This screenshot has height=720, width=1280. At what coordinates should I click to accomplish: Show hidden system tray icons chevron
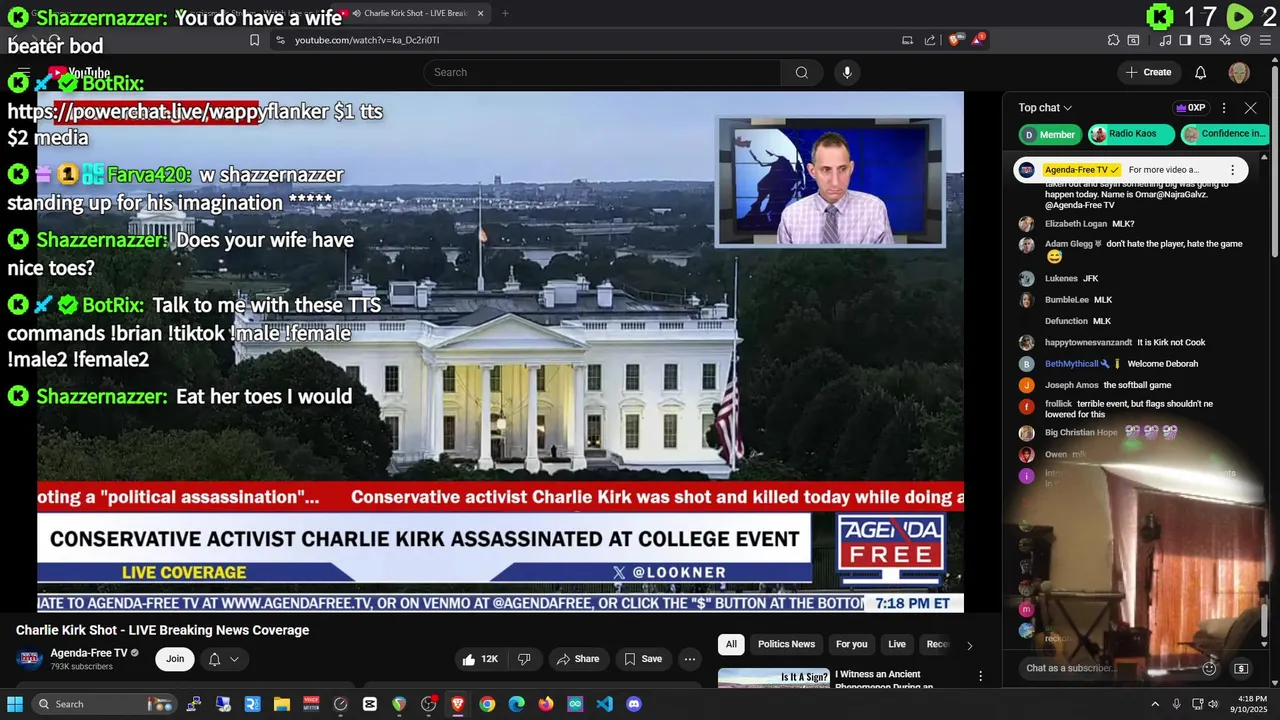[x=1155, y=704]
